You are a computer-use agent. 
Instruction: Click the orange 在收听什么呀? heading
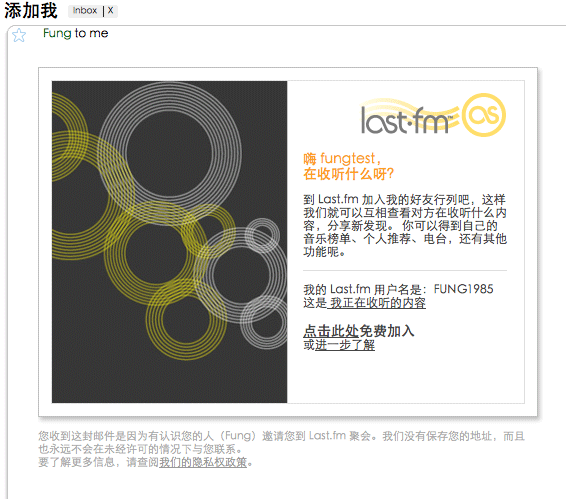tap(348, 174)
